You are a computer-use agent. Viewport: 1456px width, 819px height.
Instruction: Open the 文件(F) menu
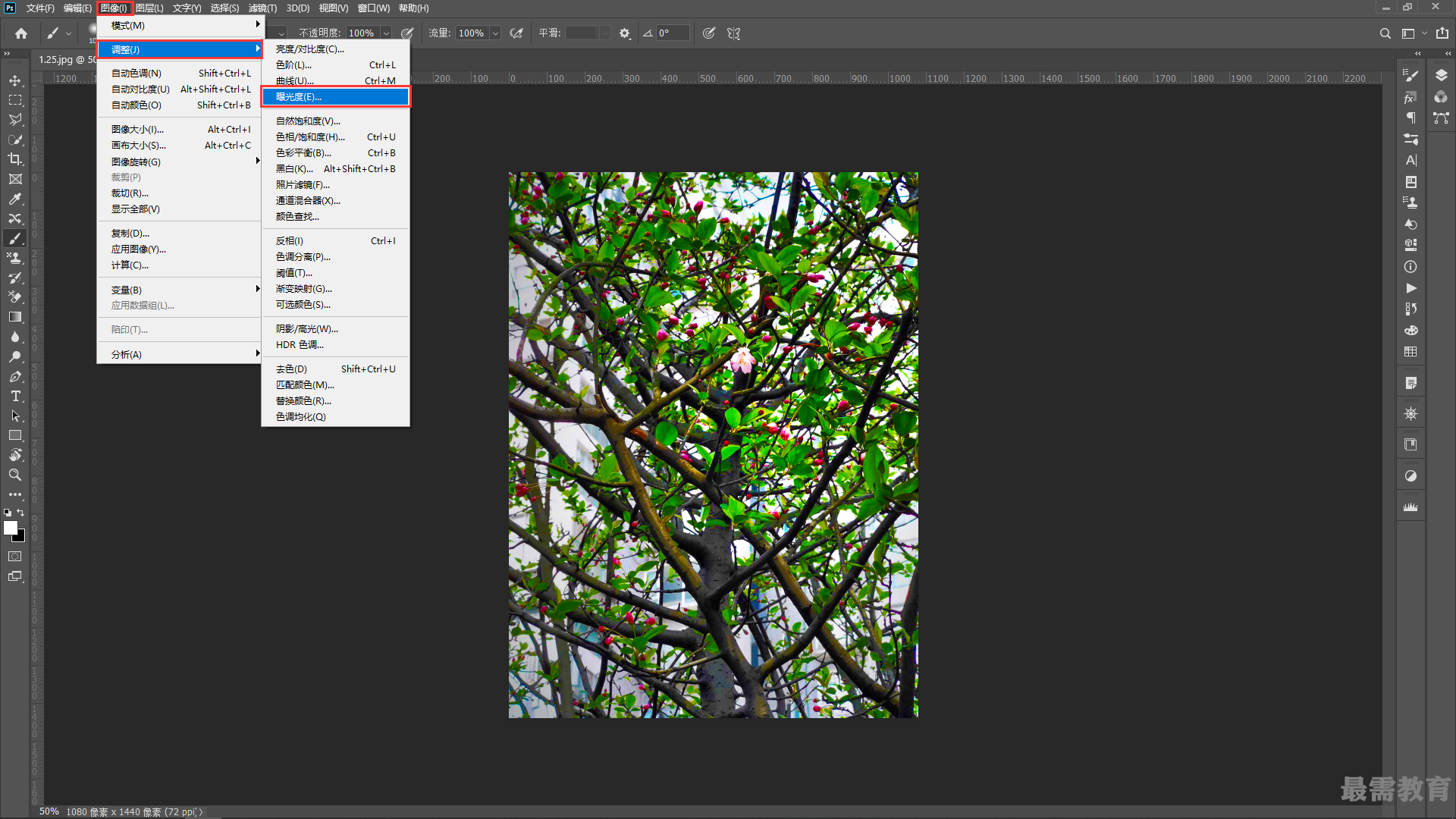click(x=40, y=8)
